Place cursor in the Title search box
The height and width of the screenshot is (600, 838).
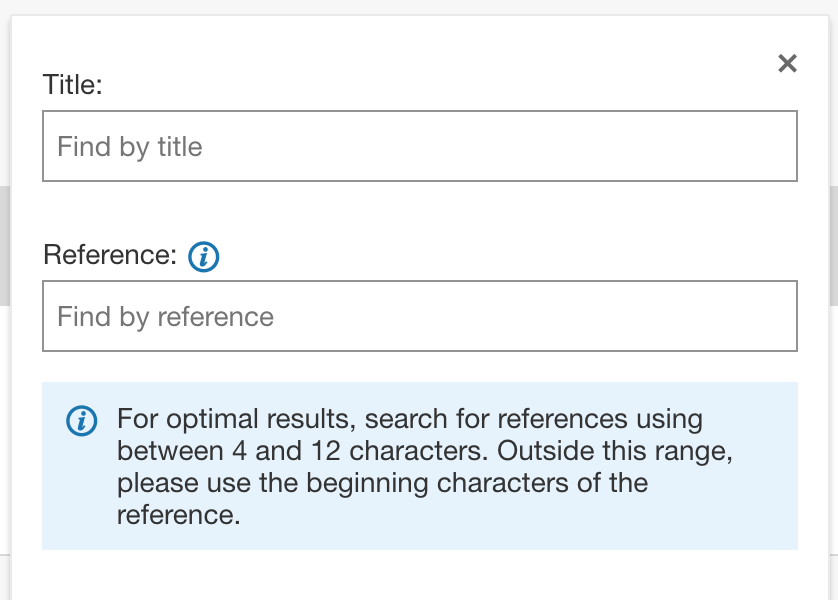(x=420, y=146)
